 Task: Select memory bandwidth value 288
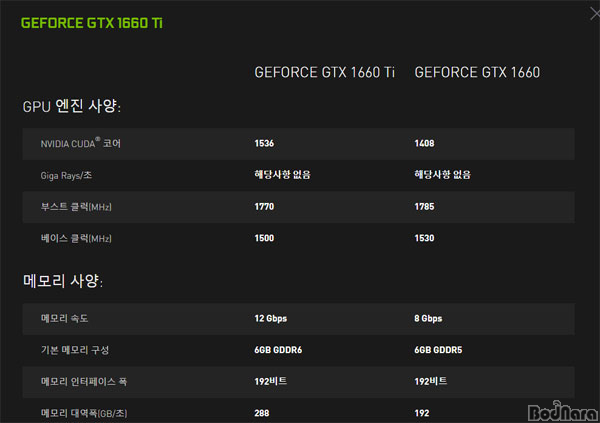pyautogui.click(x=262, y=413)
